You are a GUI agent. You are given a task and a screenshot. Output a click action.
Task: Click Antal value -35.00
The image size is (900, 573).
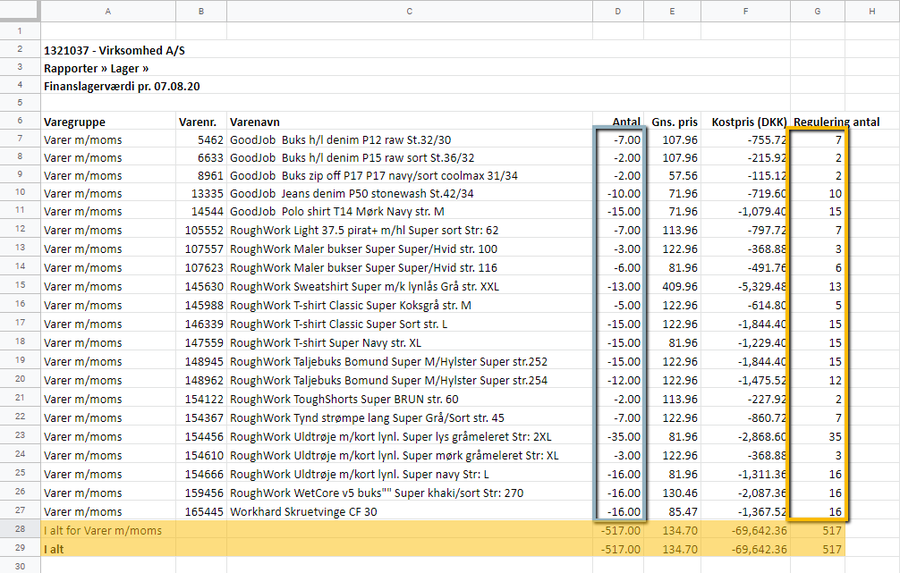(624, 436)
